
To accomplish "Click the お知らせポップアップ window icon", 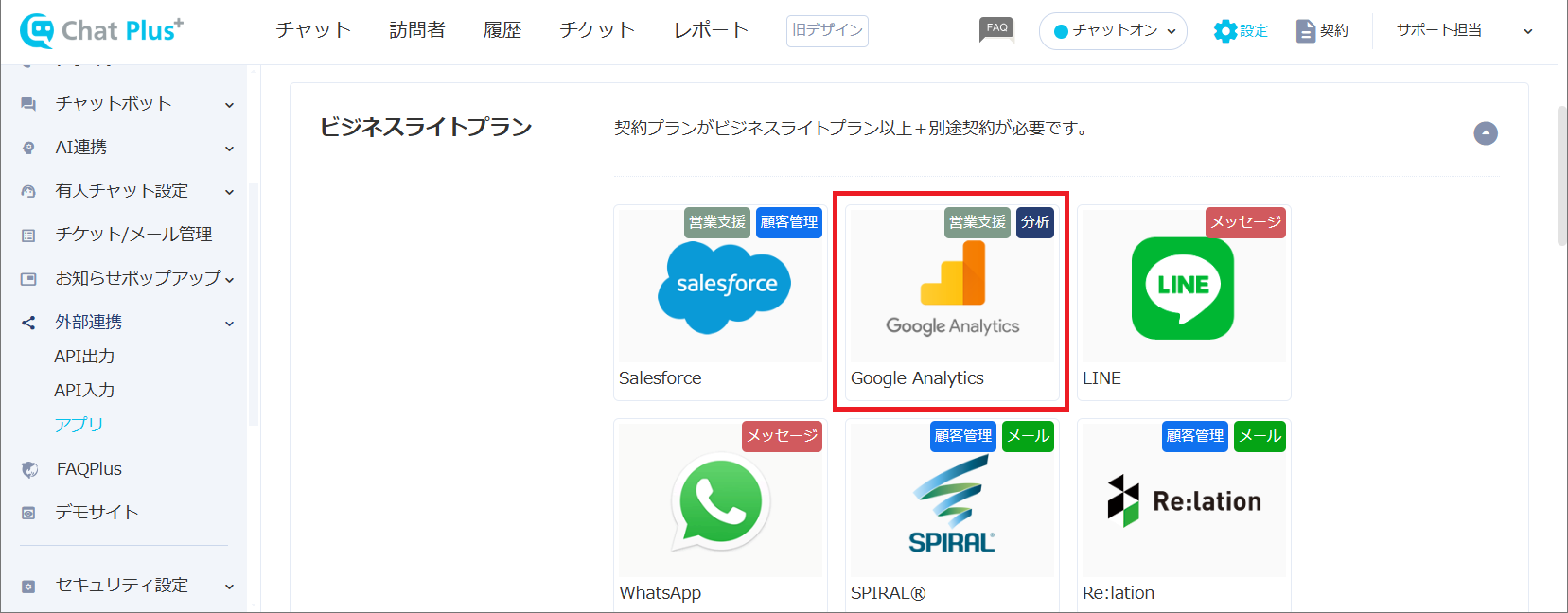I will 28,279.
